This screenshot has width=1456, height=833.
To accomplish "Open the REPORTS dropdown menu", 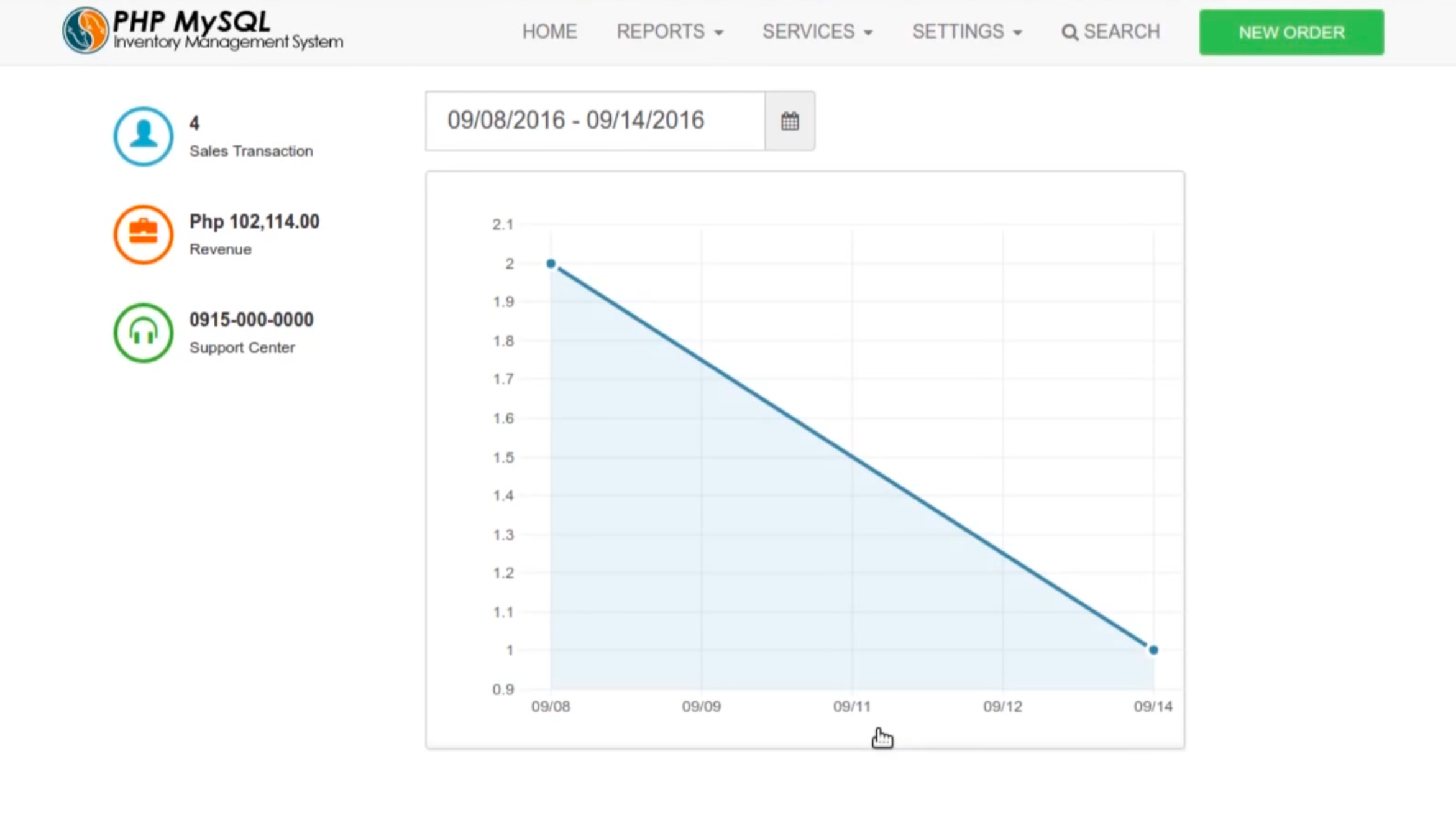I will pos(669,32).
